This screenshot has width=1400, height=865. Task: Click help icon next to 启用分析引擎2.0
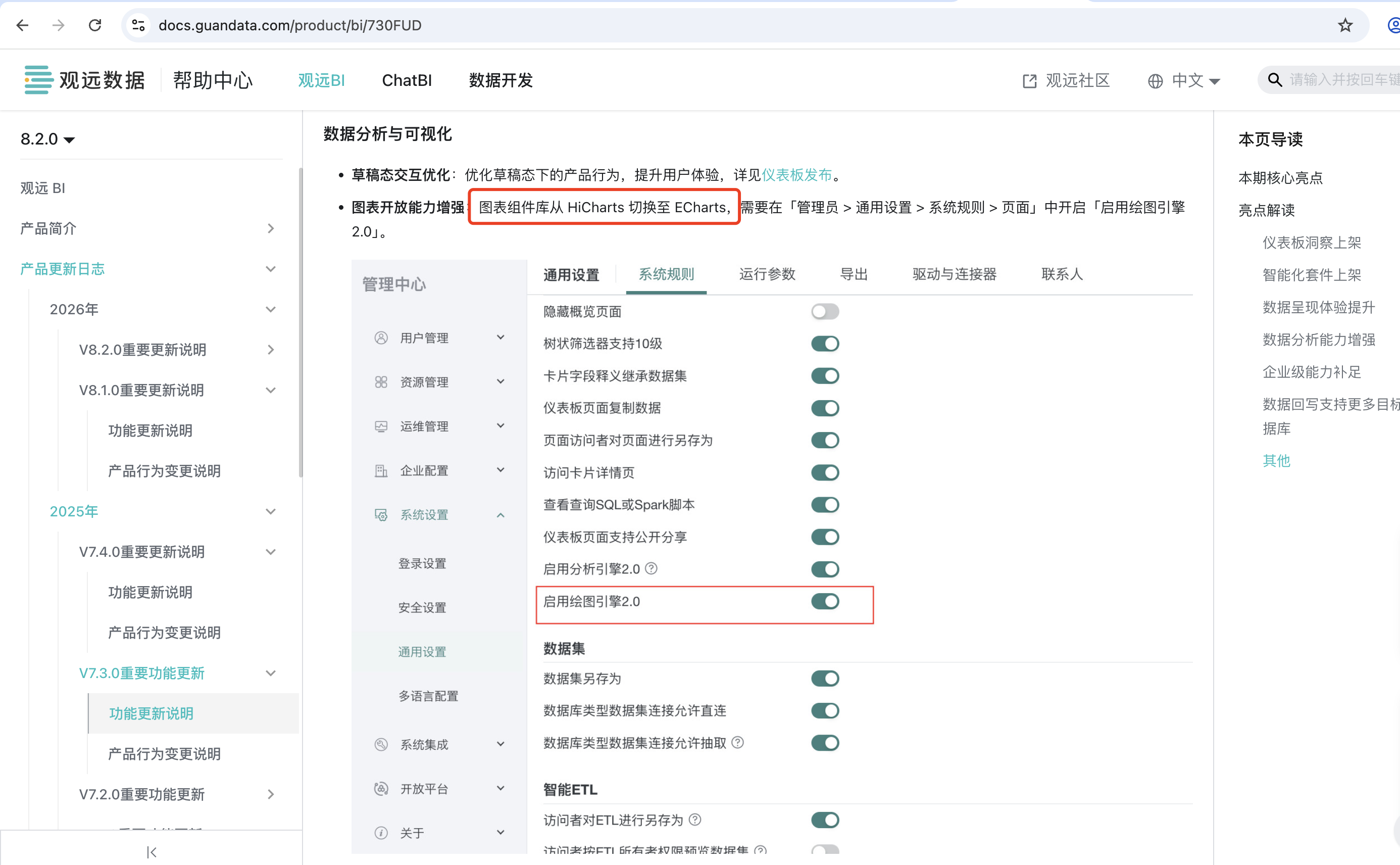click(x=652, y=568)
